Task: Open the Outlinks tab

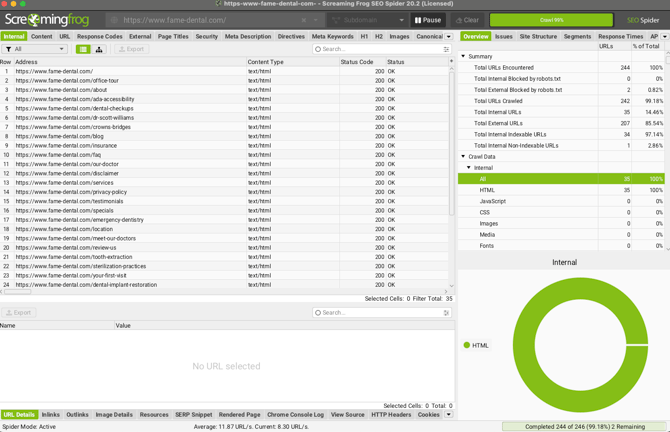Action: 77,414
